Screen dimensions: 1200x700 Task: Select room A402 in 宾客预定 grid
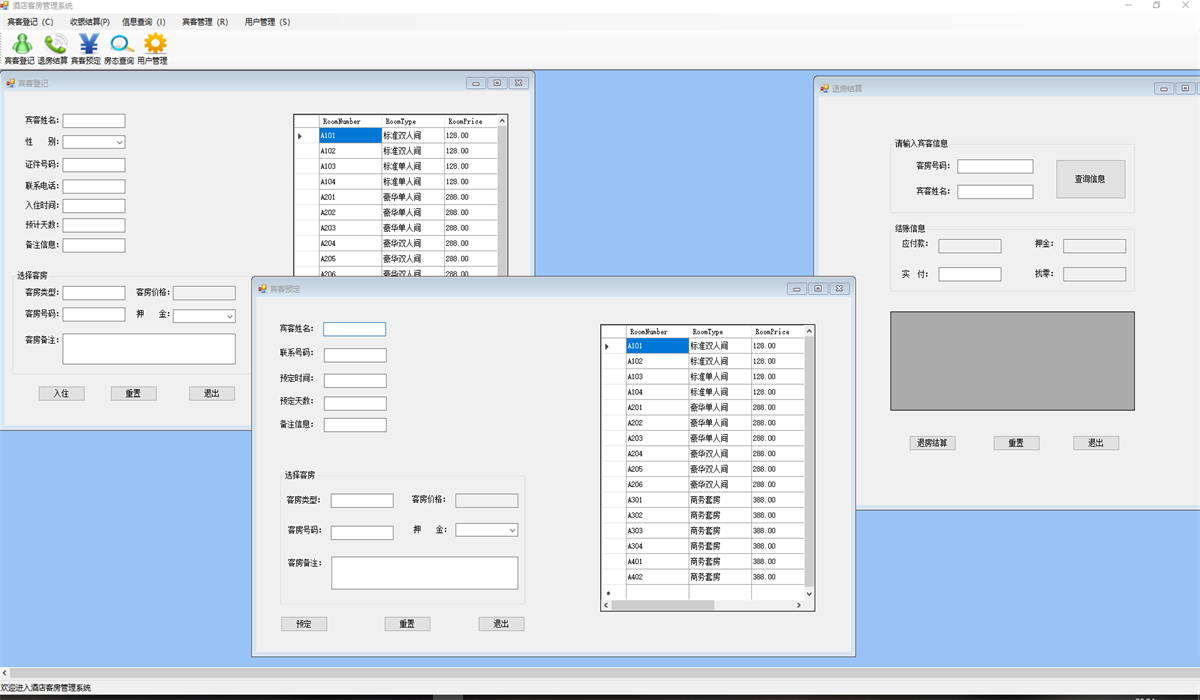tap(657, 577)
